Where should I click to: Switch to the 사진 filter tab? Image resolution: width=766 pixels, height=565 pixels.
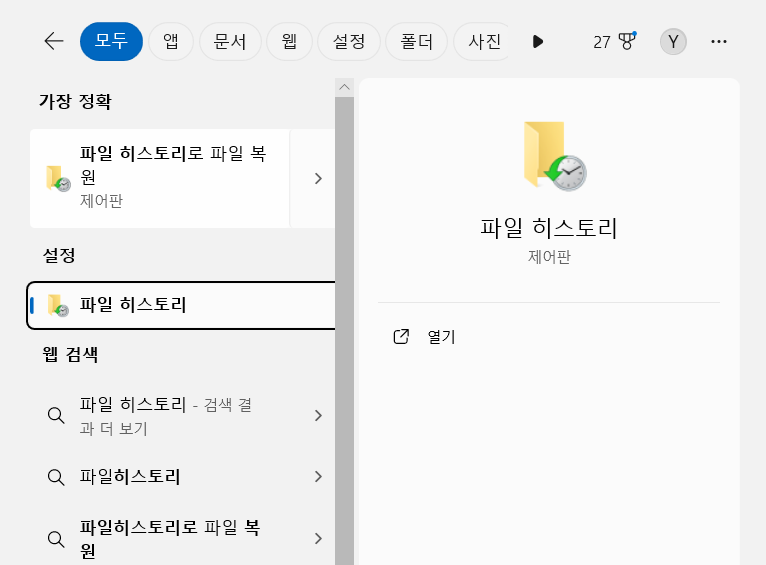coord(483,42)
